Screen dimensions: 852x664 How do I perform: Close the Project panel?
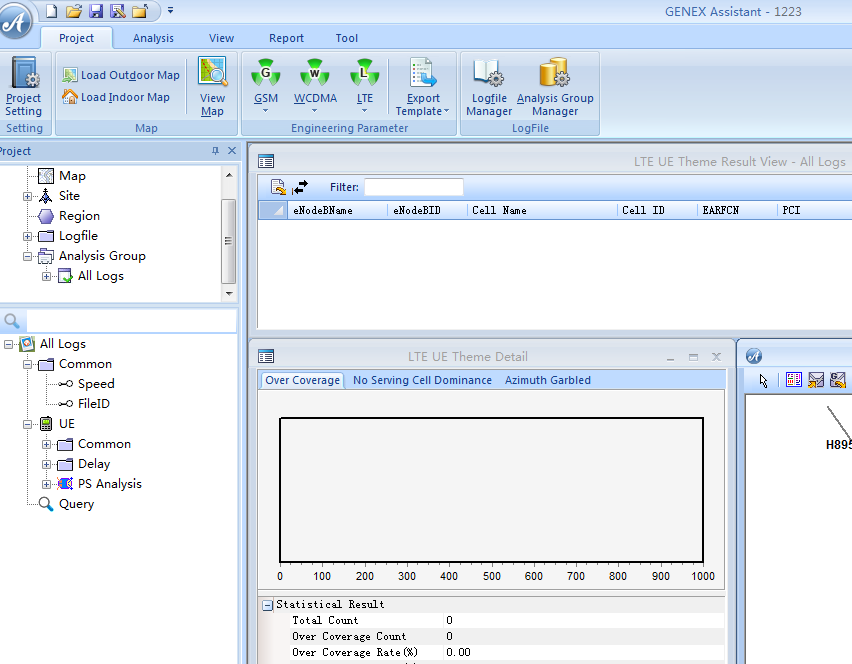(x=232, y=151)
